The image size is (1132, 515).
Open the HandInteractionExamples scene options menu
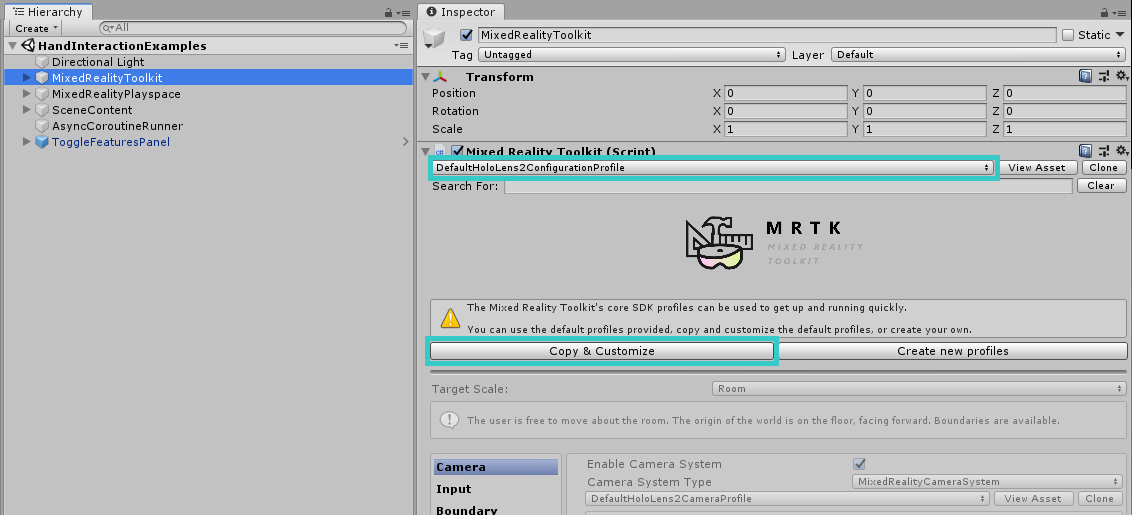point(401,46)
